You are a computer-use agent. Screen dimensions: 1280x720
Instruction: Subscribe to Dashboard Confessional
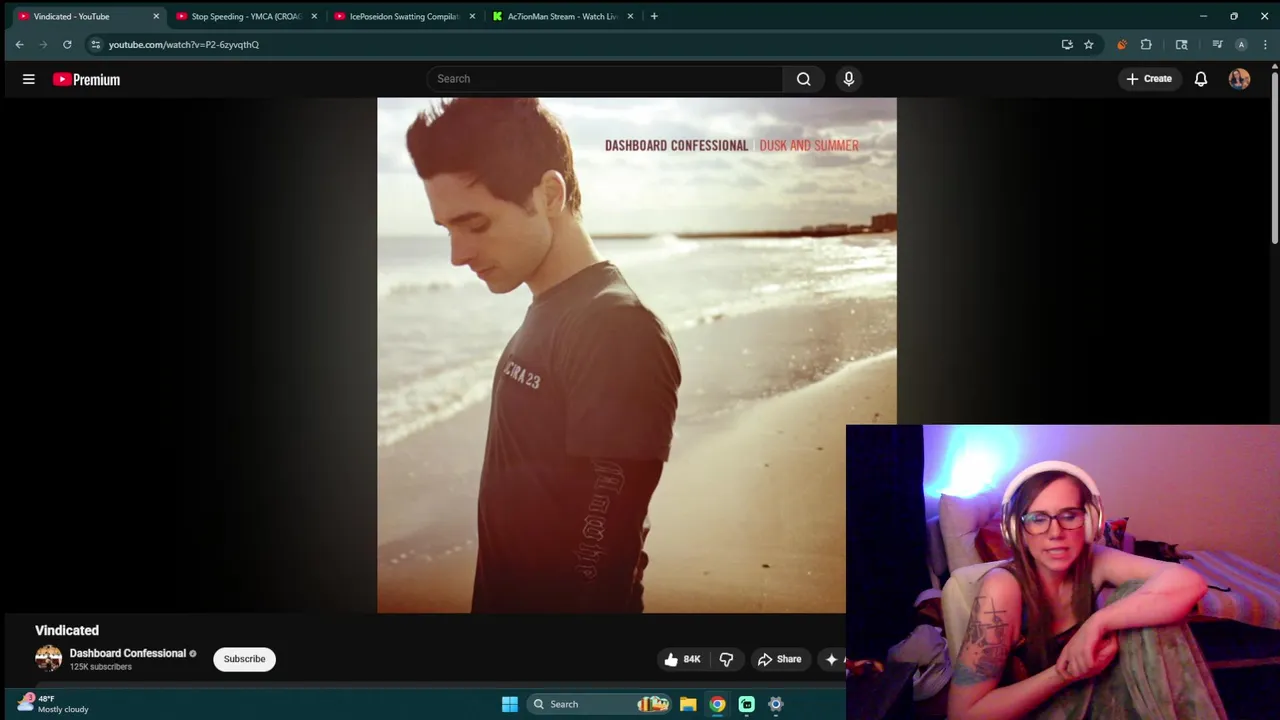point(244,659)
